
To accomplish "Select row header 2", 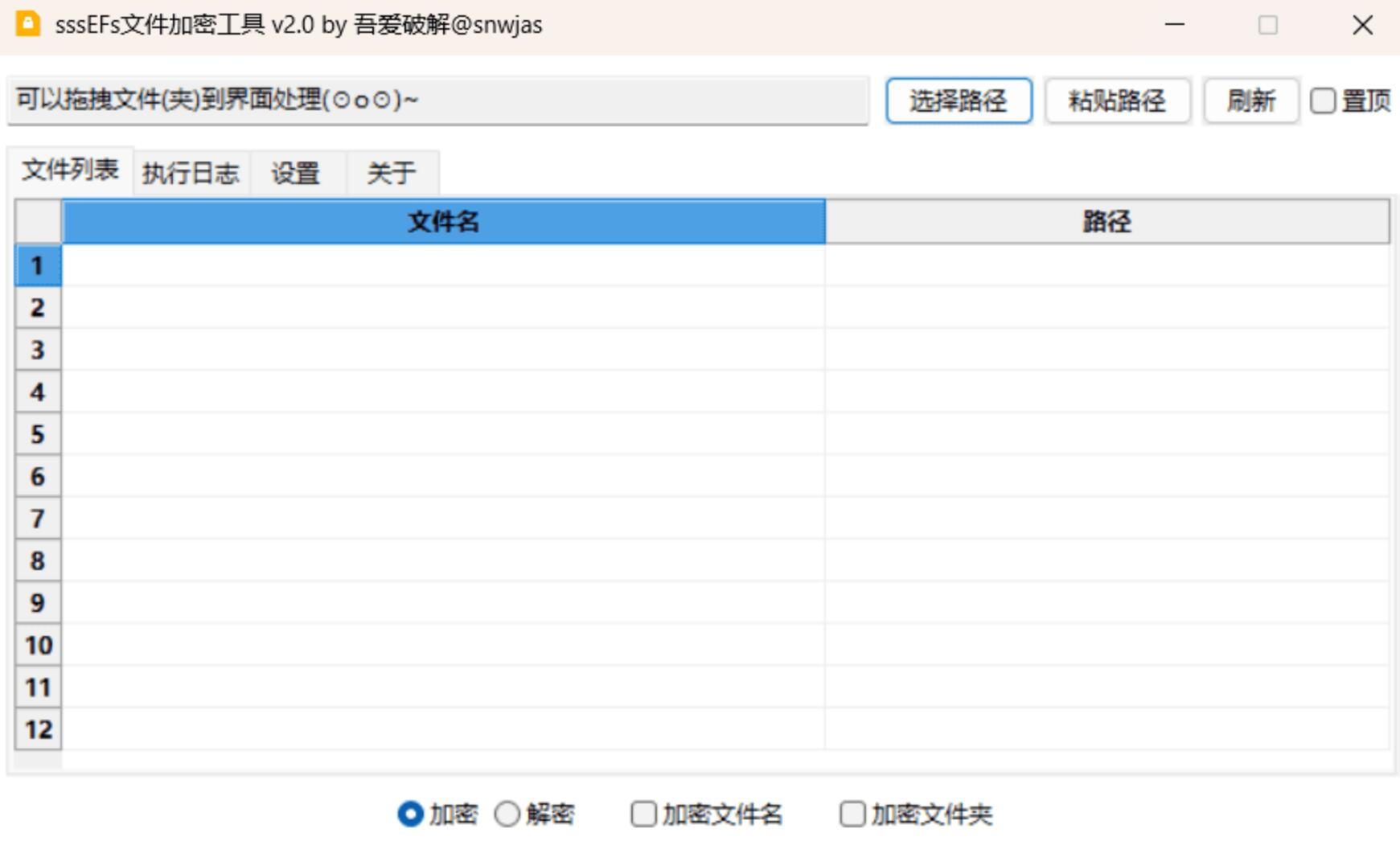I will point(38,307).
